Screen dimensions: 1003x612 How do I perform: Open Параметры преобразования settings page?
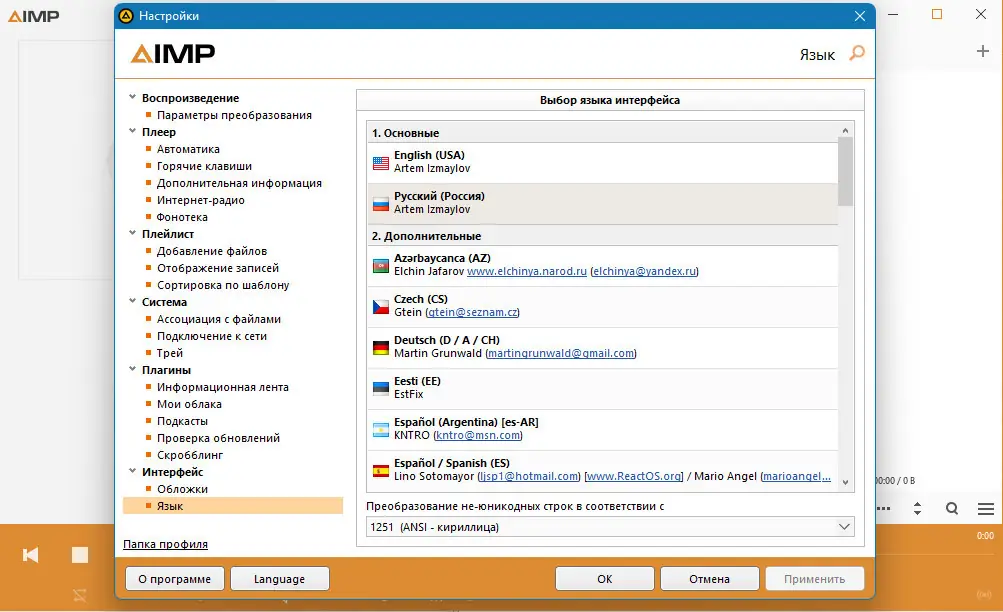[x=234, y=115]
